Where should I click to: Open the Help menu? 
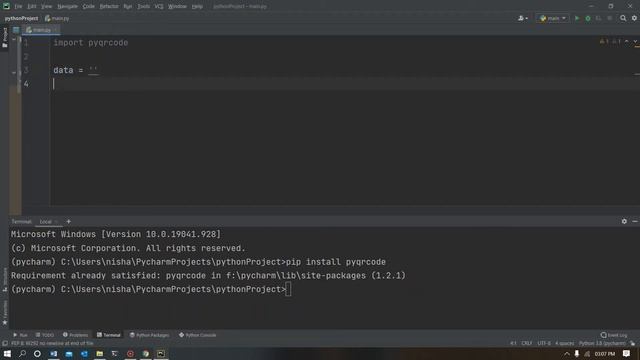pos(197,7)
